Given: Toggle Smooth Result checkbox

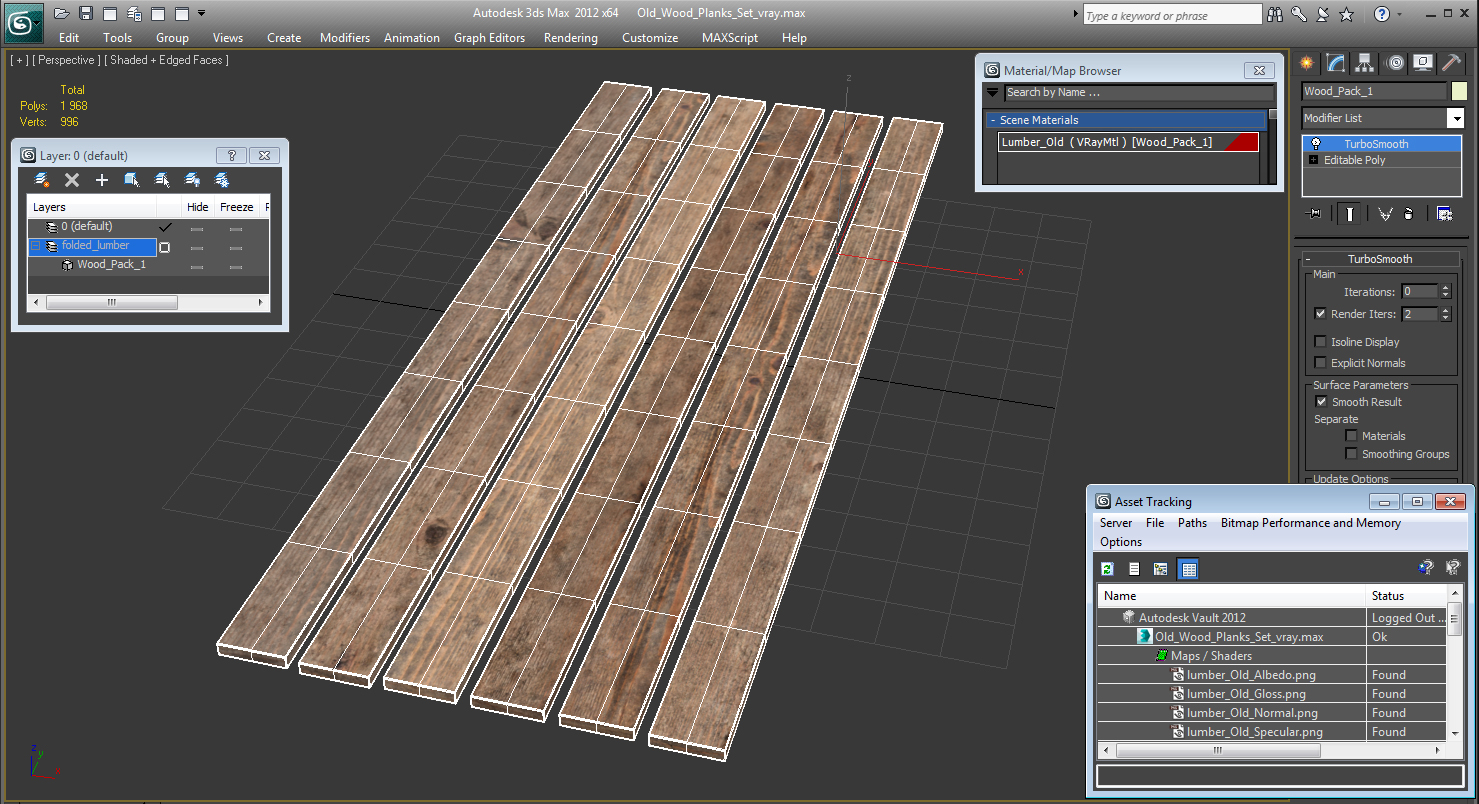Looking at the screenshot, I should (1321, 402).
